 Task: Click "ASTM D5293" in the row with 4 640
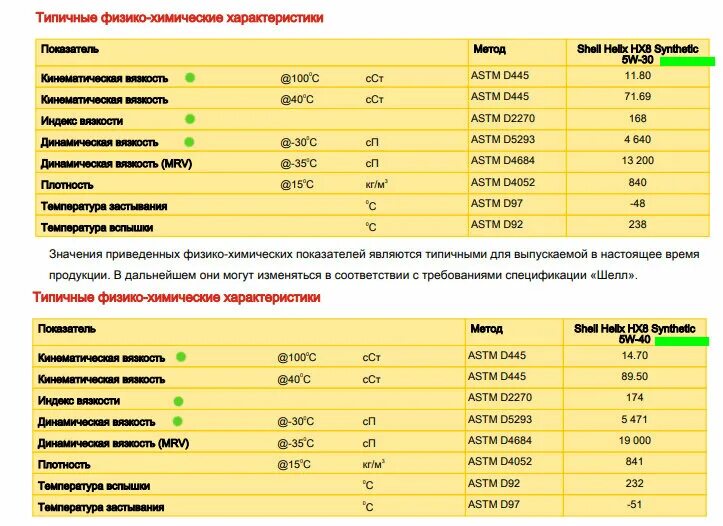click(x=503, y=140)
